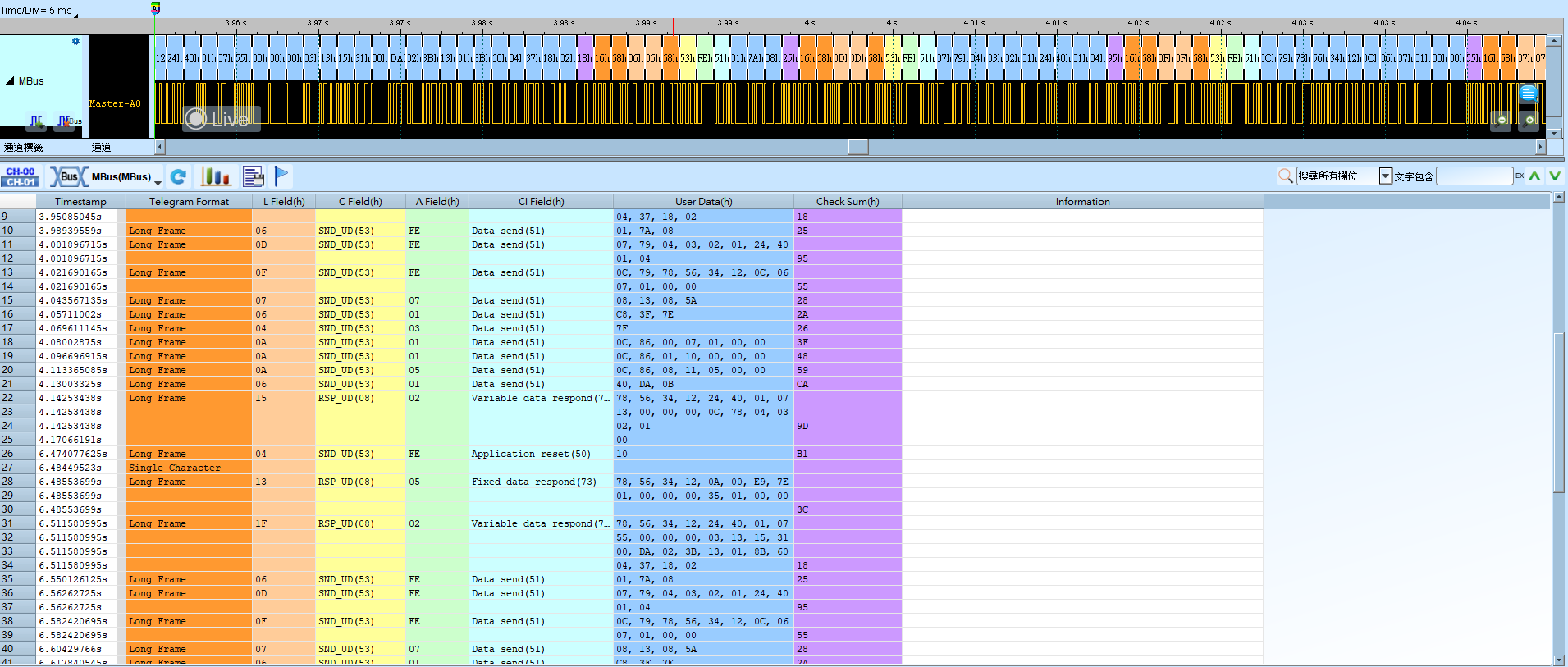The image size is (1568, 667).
Task: Toggle the CH-00/CH-01 channel selector
Action: pos(21,176)
